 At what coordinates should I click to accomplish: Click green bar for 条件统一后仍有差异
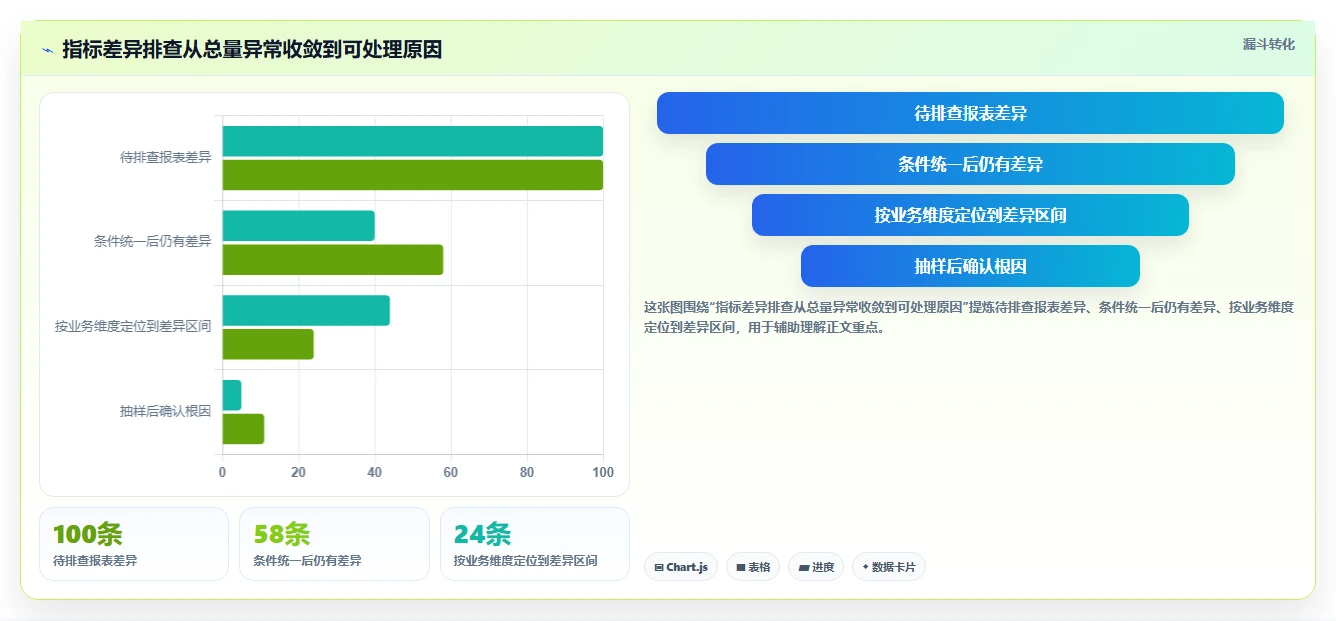(x=332, y=260)
